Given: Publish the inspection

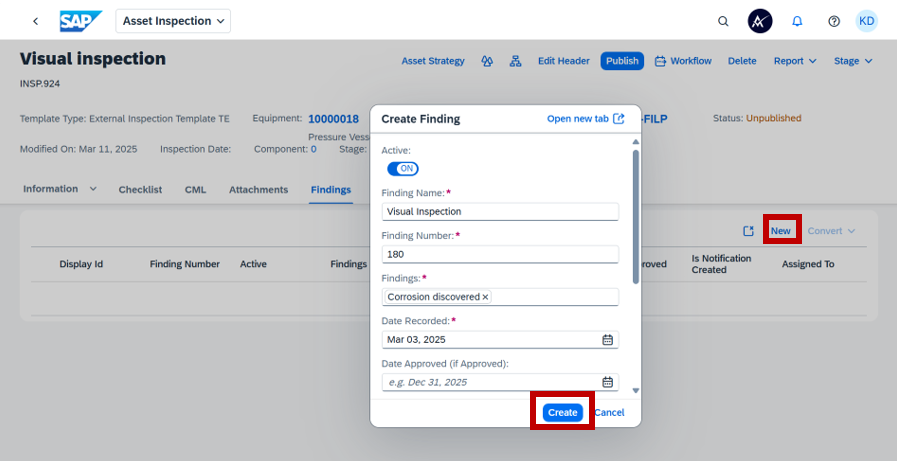Looking at the screenshot, I should coord(622,61).
